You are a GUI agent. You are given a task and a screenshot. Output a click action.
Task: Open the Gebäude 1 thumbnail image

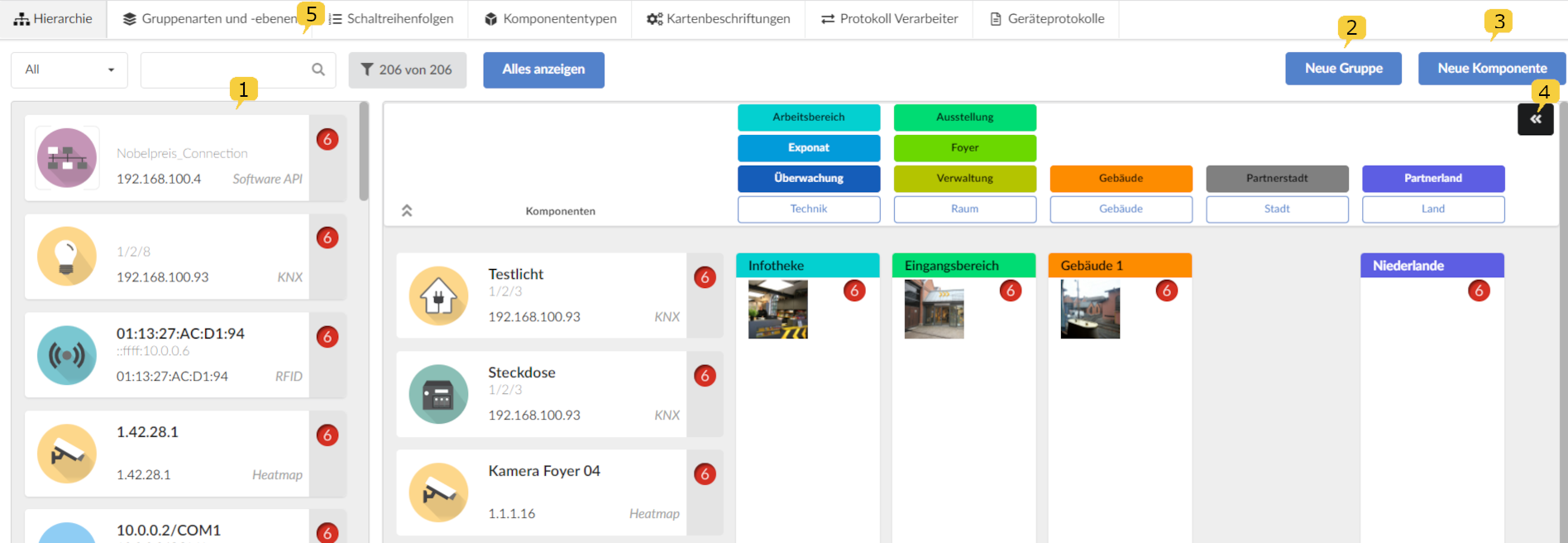click(x=1090, y=309)
